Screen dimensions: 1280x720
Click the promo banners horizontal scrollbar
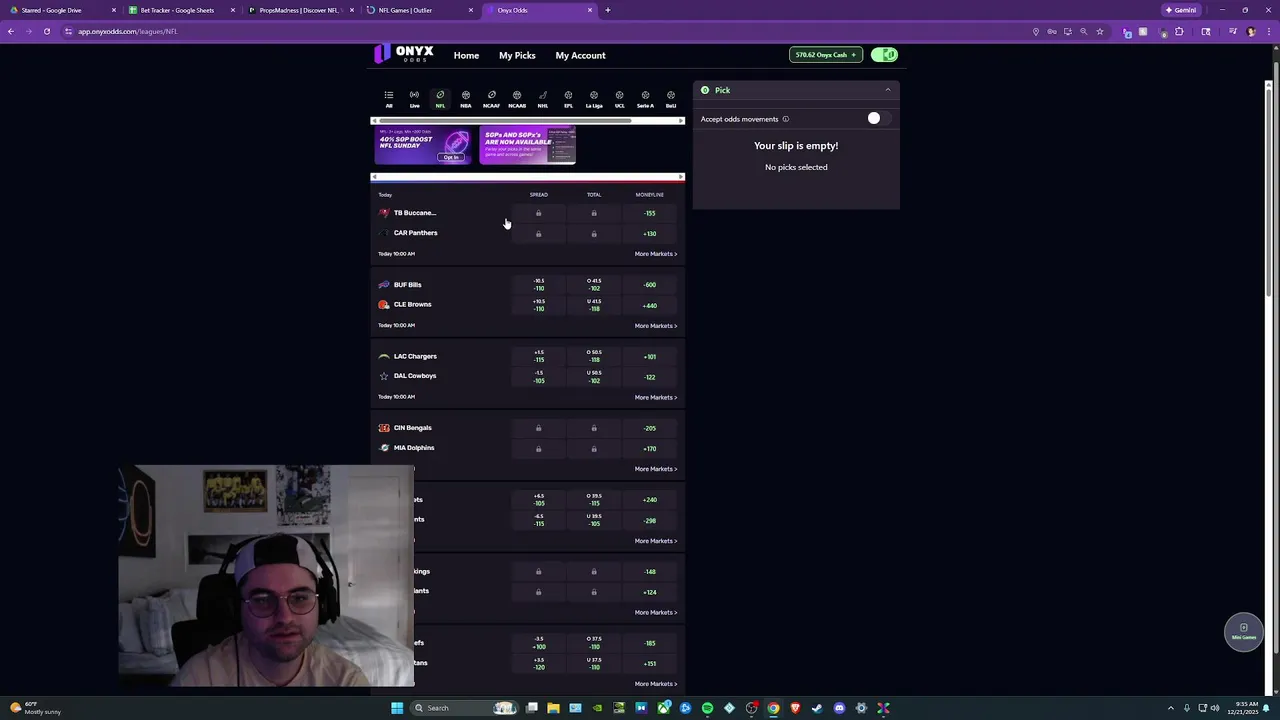click(527, 177)
